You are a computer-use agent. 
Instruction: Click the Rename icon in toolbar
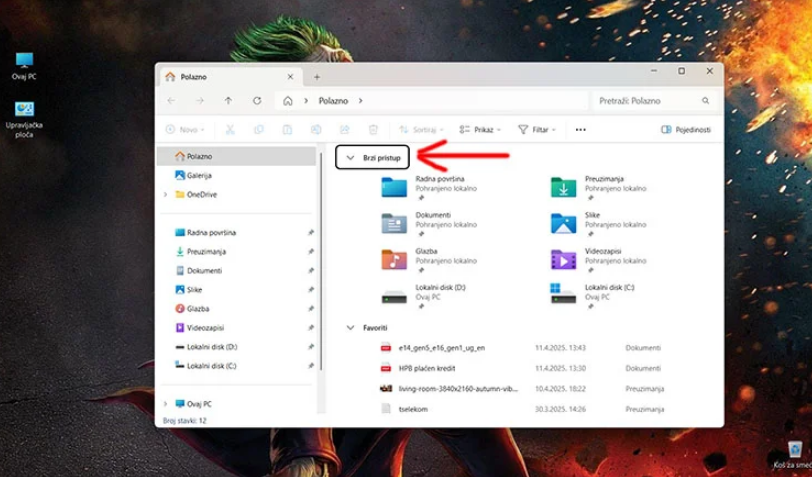(x=316, y=129)
